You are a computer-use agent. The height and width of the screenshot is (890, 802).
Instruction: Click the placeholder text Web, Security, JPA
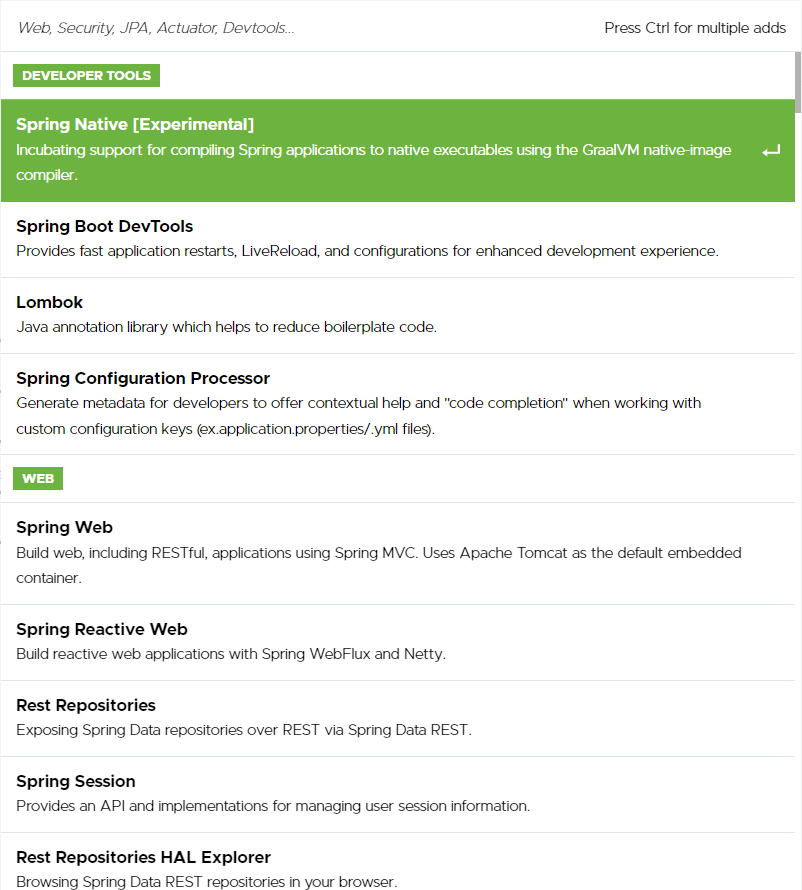click(155, 28)
